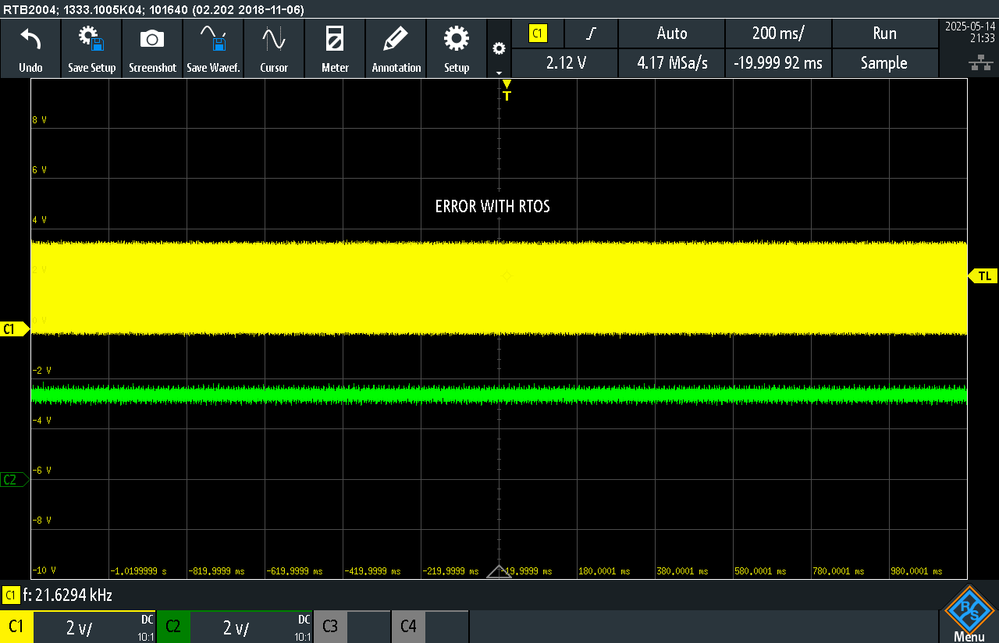Adjust 200 ms/ time base setting
This screenshot has width=999, height=643.
click(x=778, y=33)
